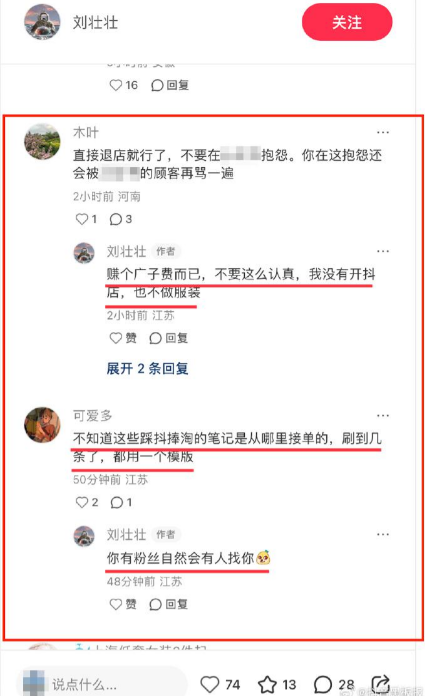View the 3 replies on 木叶's comment

[121, 219]
